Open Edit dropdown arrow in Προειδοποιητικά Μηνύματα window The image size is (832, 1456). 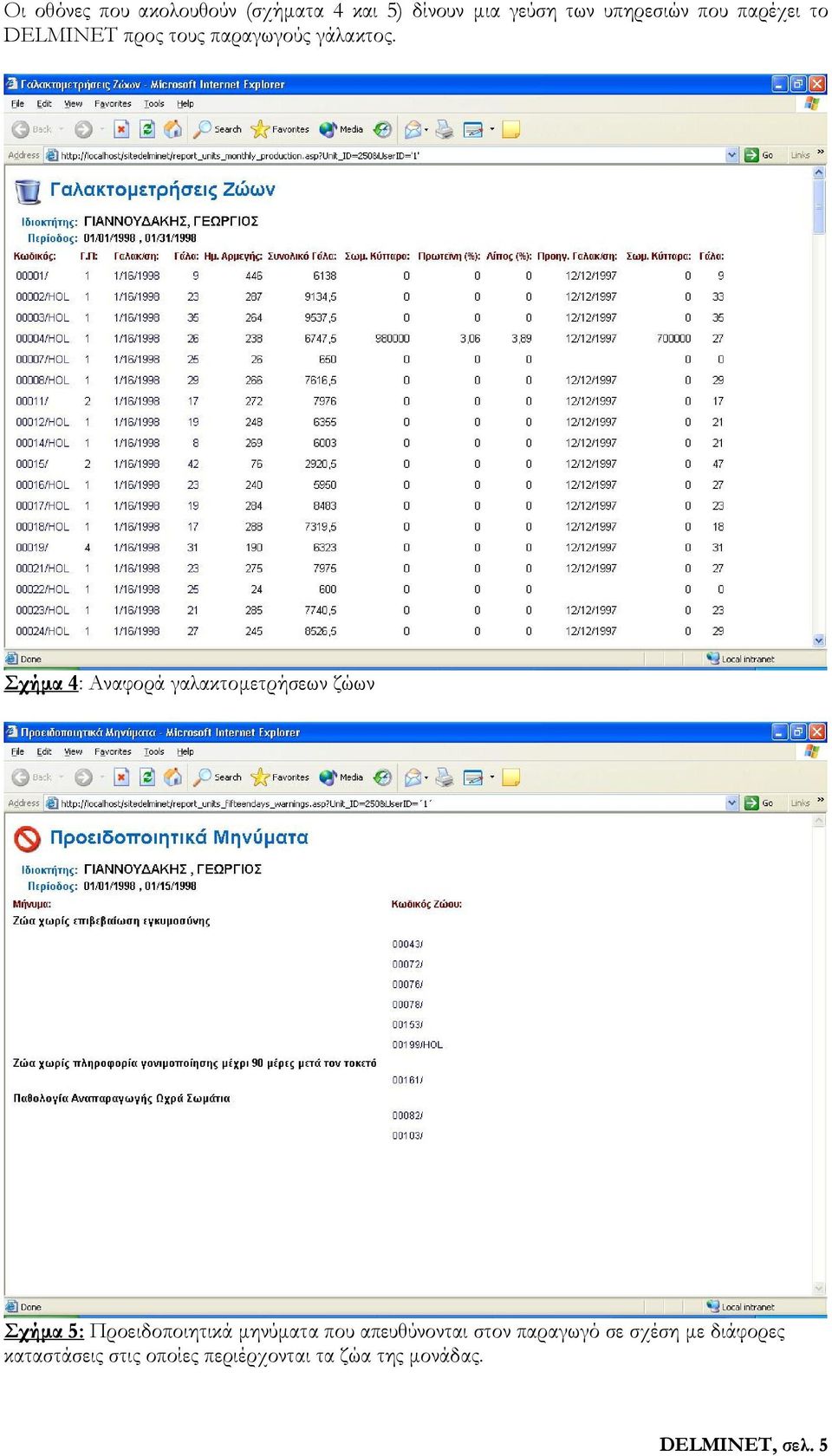491,777
